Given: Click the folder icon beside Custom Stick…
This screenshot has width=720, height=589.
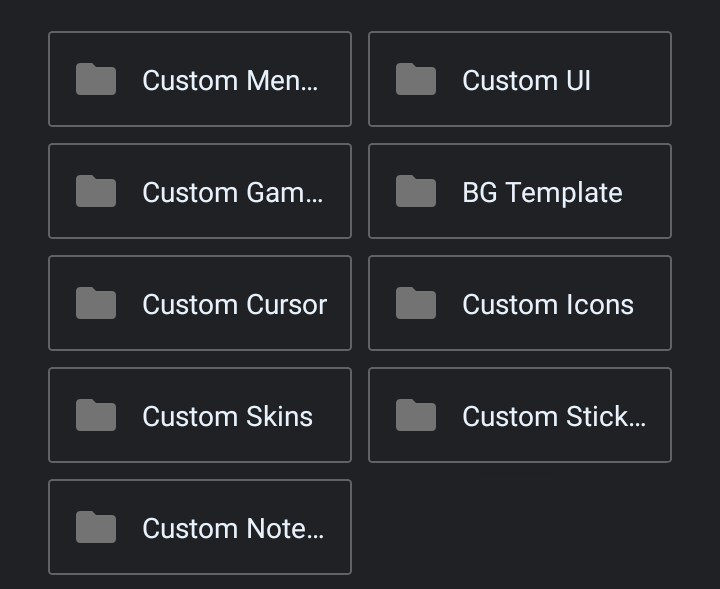Looking at the screenshot, I should 416,416.
